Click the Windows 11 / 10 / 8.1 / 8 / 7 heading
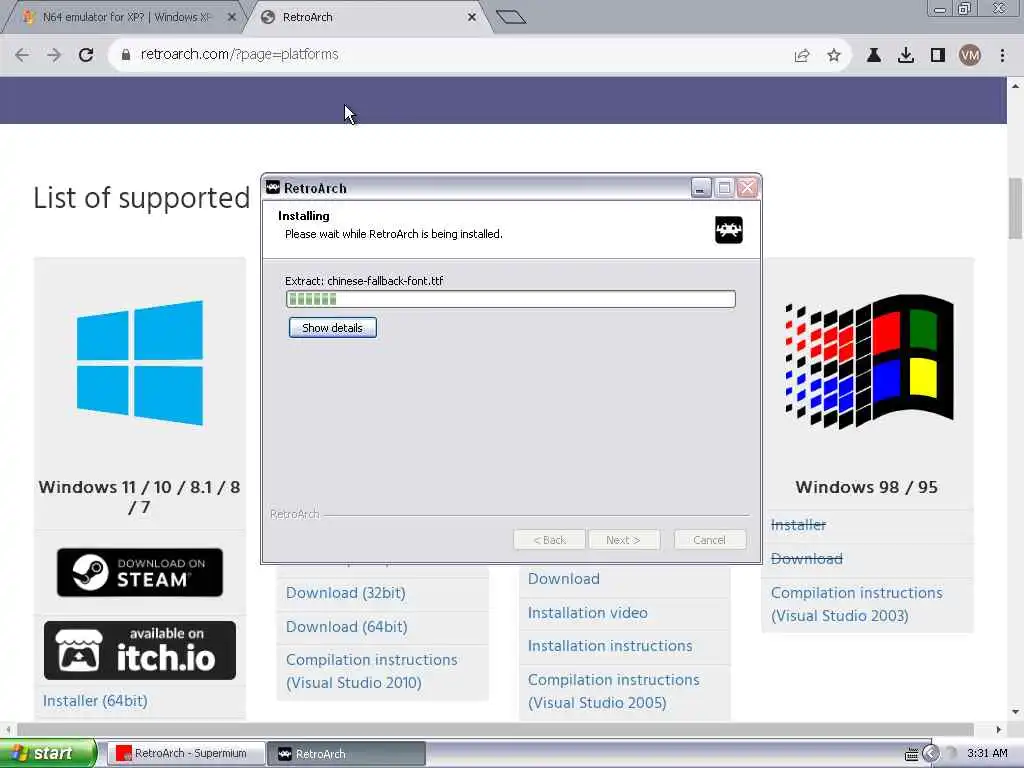Screen dimensions: 1024x768 [140, 497]
